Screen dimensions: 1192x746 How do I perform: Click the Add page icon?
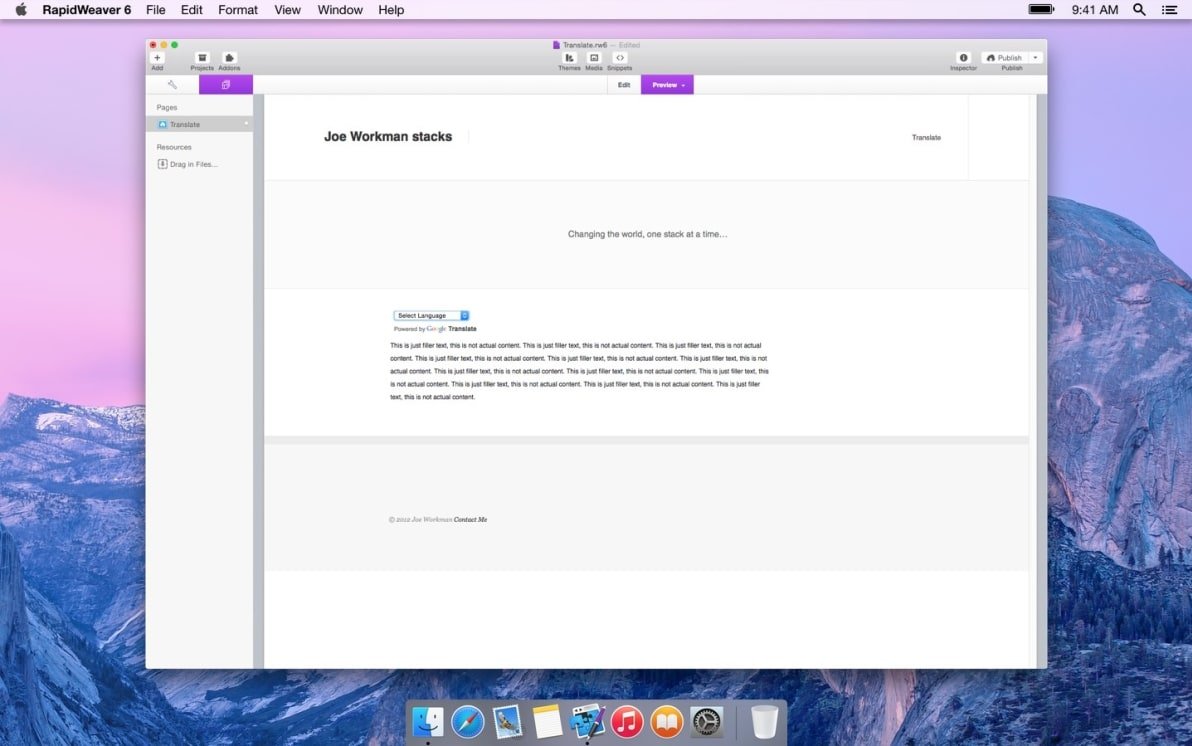157,58
